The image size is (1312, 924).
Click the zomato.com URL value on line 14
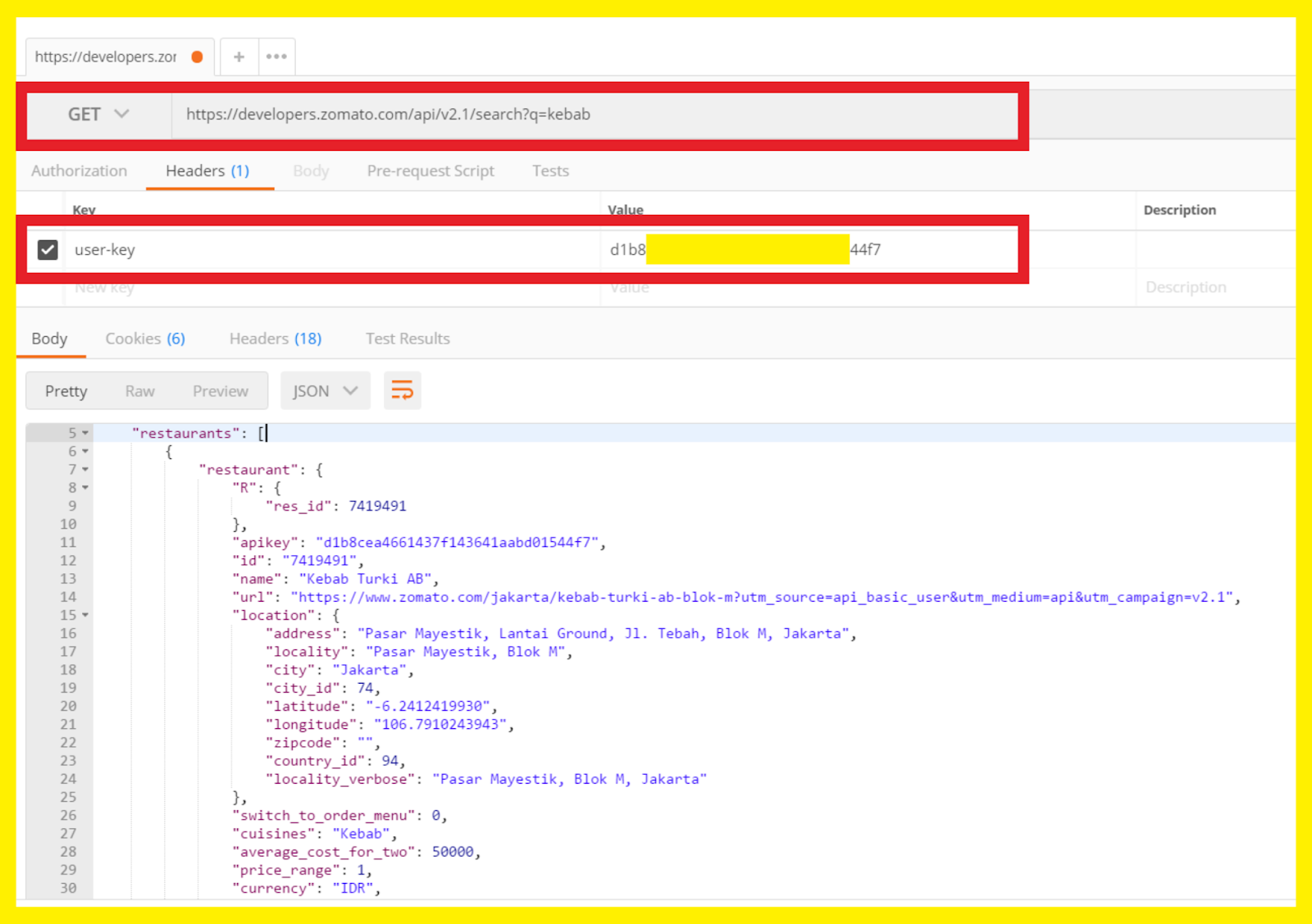tap(762, 597)
